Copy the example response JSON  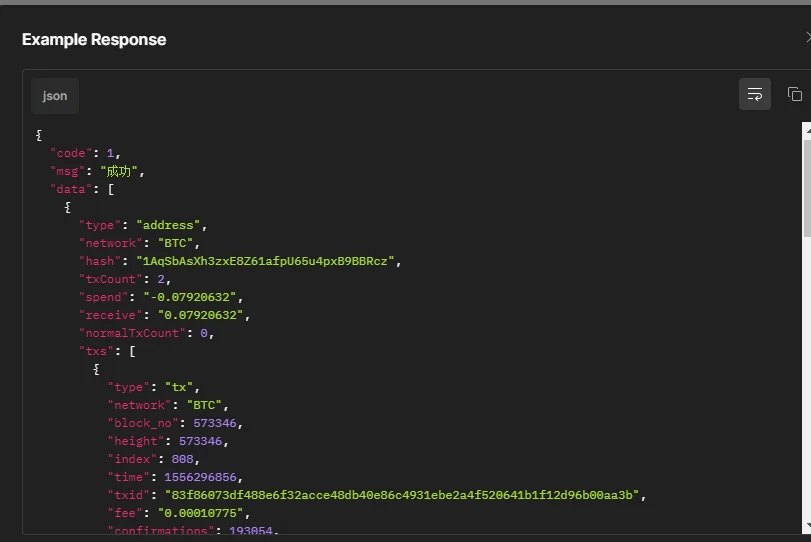pyautogui.click(x=795, y=94)
